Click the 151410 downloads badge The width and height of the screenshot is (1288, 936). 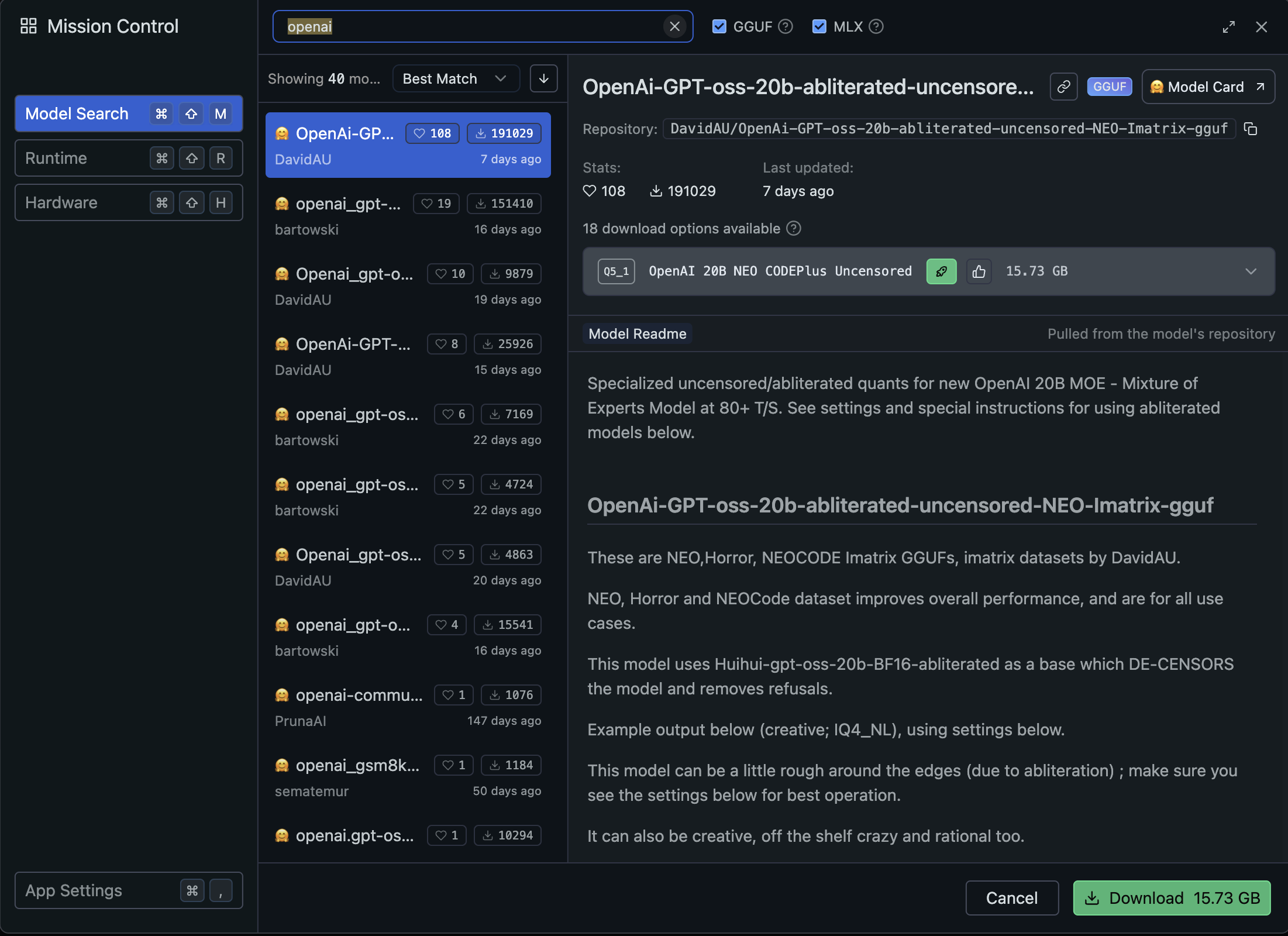coord(504,204)
